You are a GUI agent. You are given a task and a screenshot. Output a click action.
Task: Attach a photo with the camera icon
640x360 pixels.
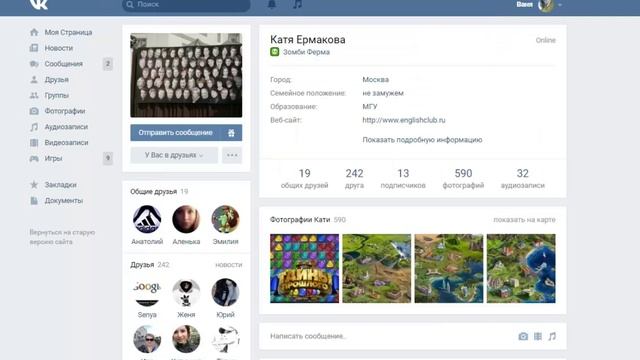pos(523,336)
